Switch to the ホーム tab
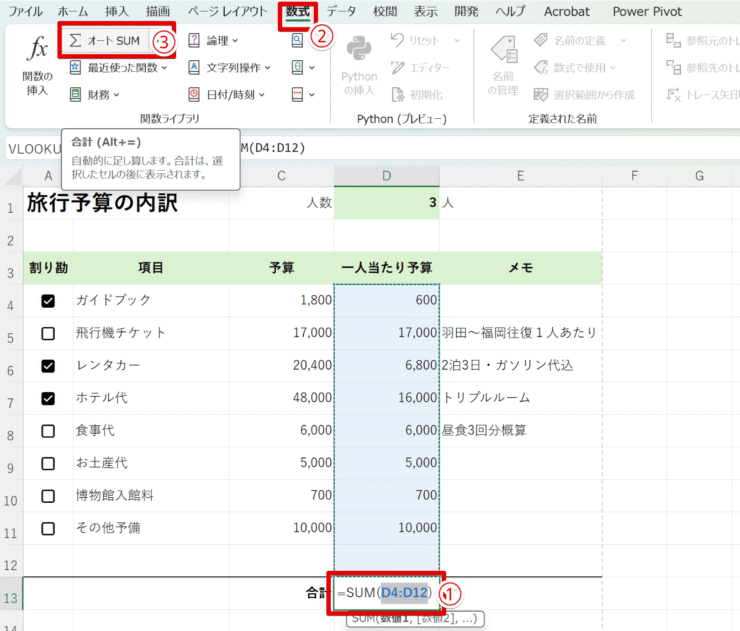The width and height of the screenshot is (740, 631). [73, 11]
